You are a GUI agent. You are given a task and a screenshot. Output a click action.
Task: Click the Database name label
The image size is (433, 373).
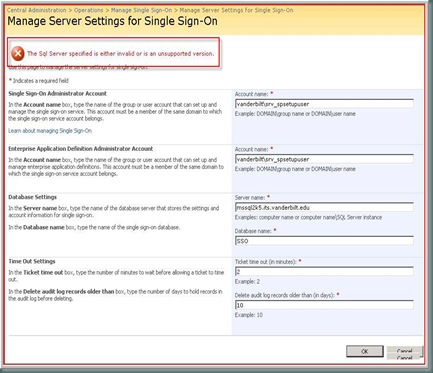[x=255, y=231]
